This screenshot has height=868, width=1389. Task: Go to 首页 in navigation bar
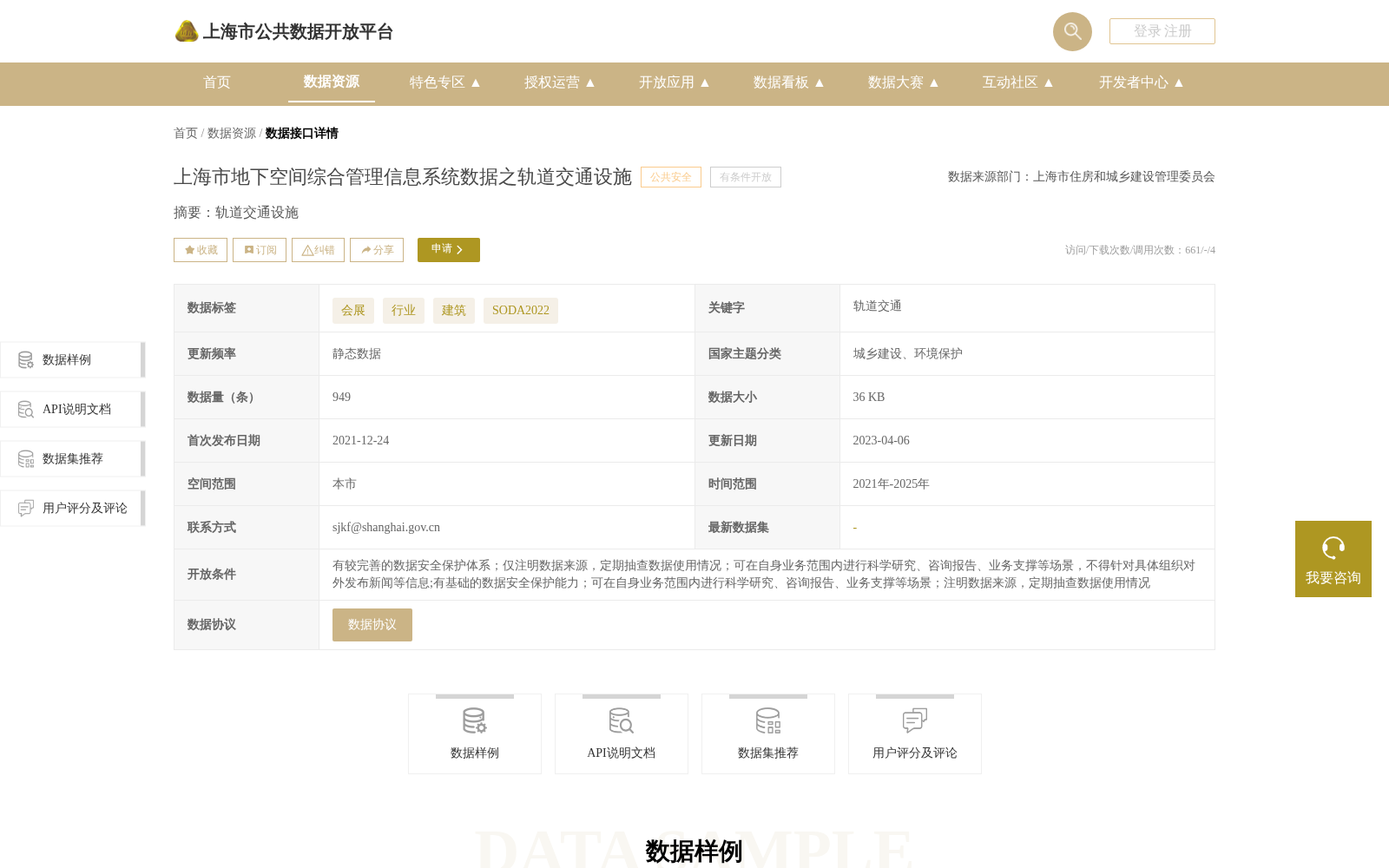[217, 82]
